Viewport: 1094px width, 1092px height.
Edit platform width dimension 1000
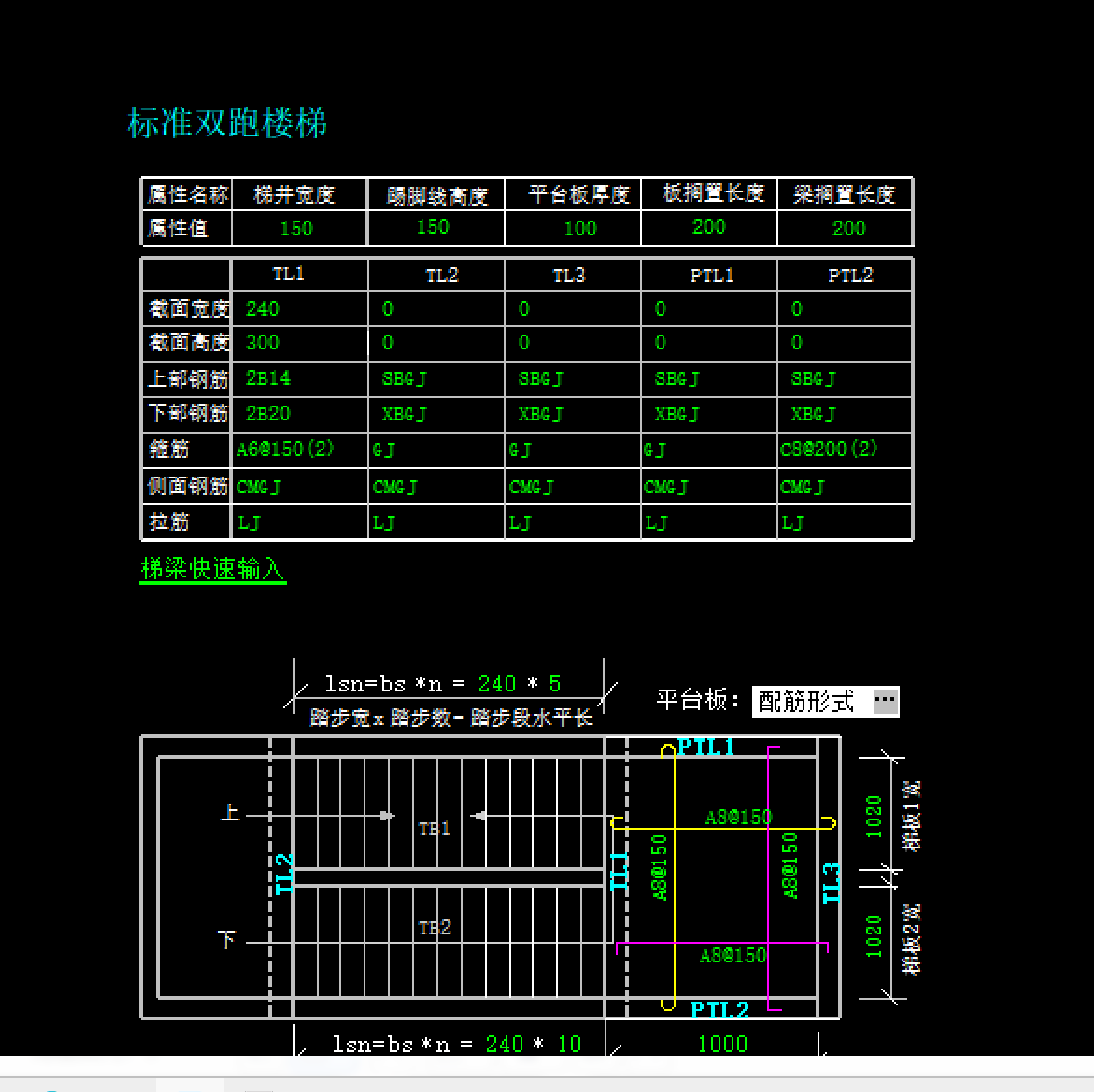[722, 1044]
